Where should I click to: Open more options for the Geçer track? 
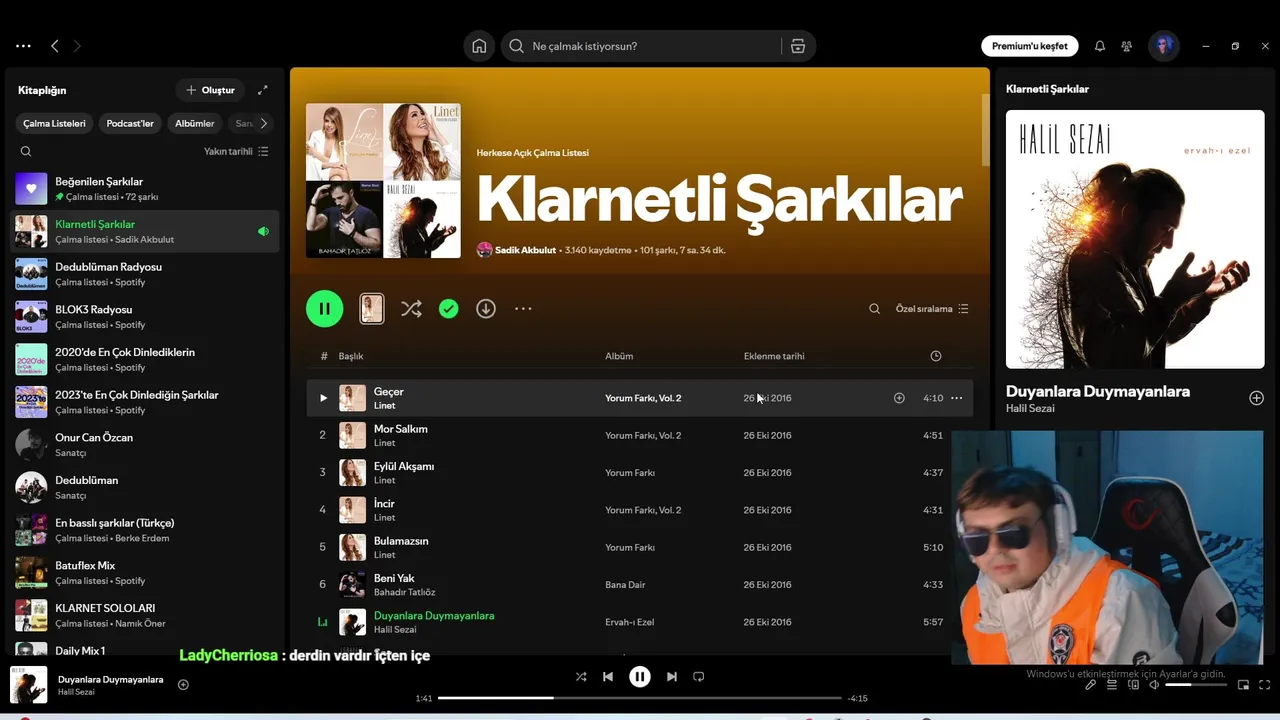956,398
